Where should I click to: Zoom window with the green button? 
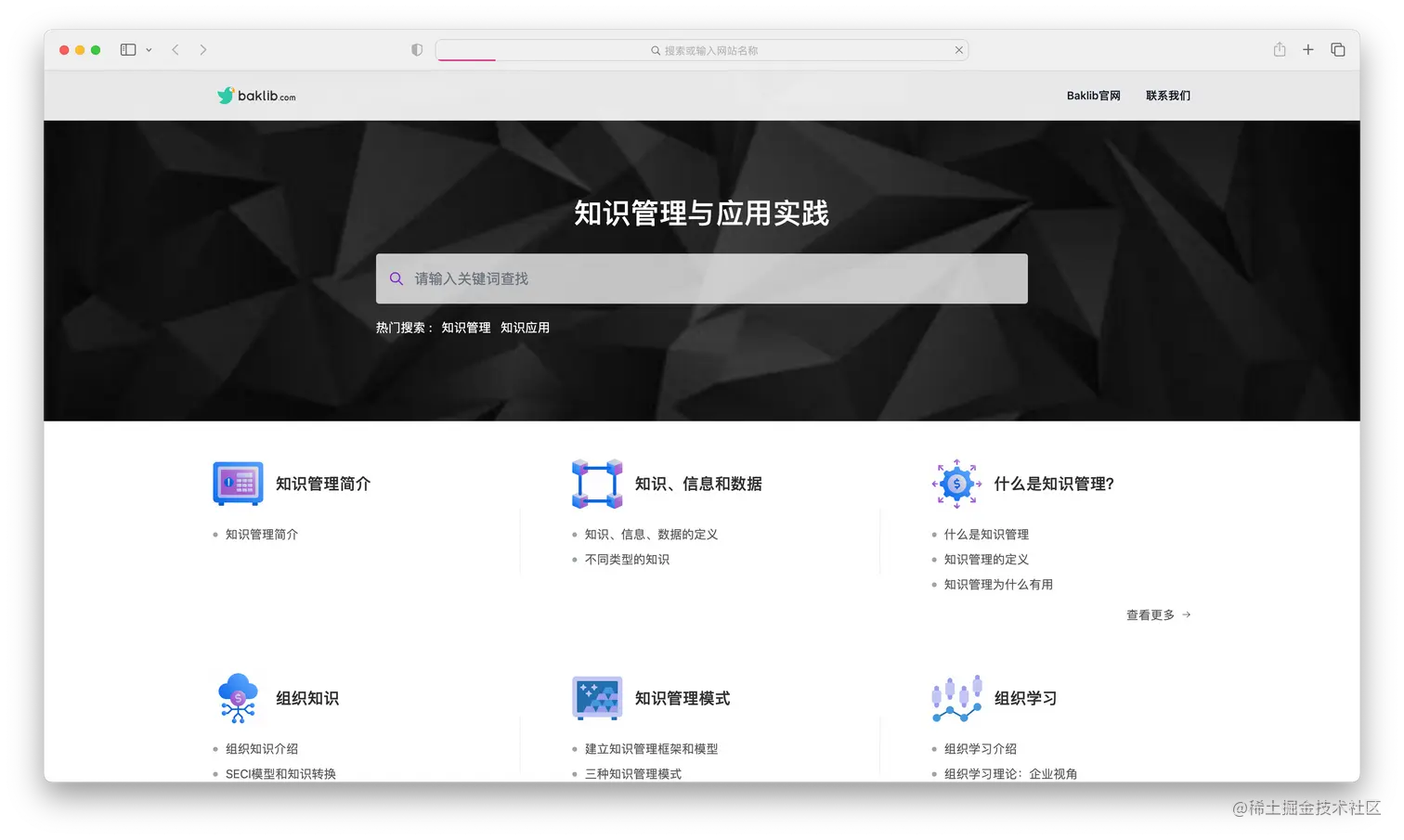click(x=96, y=50)
